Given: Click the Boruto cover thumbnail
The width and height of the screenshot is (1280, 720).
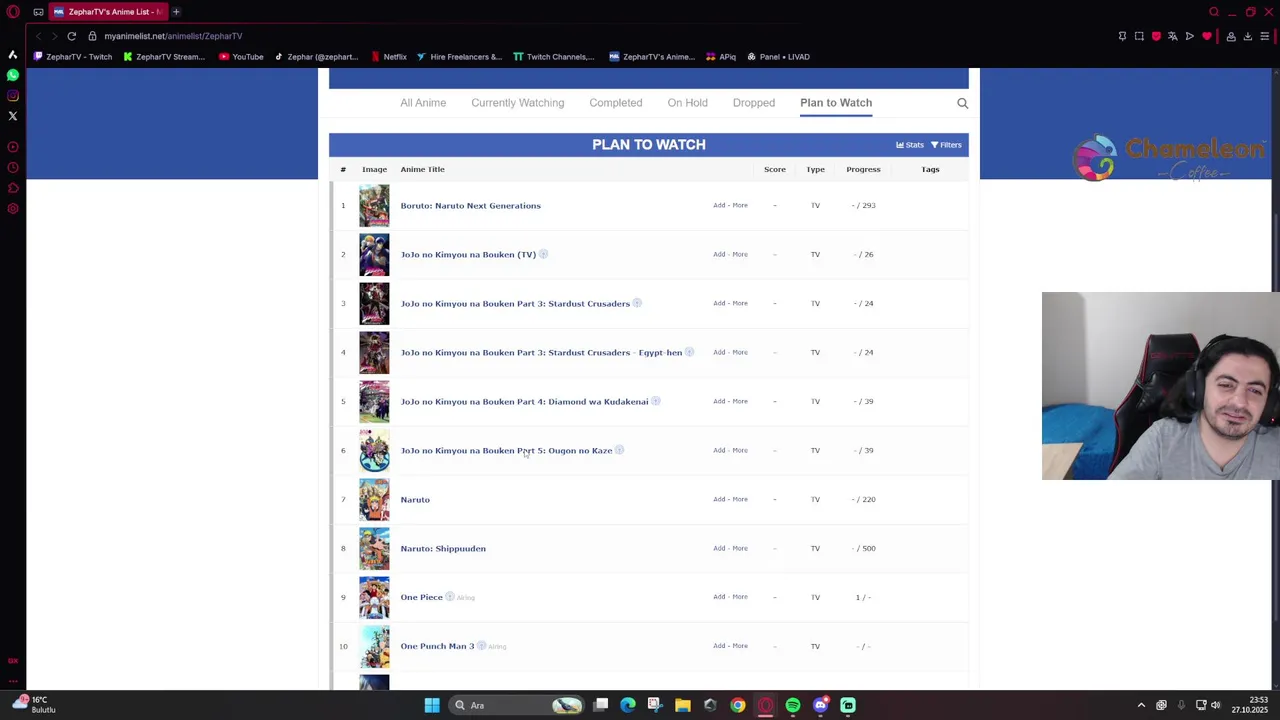Looking at the screenshot, I should pos(374,205).
